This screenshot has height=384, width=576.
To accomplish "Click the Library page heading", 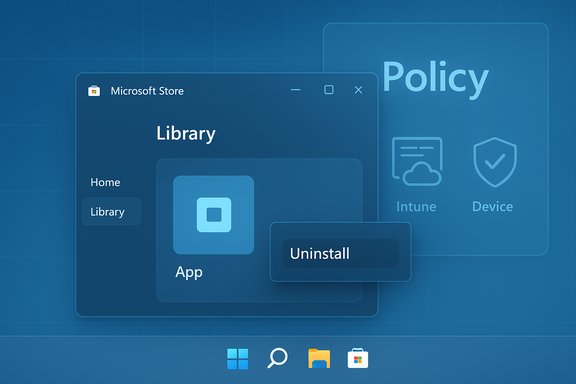I will [186, 134].
